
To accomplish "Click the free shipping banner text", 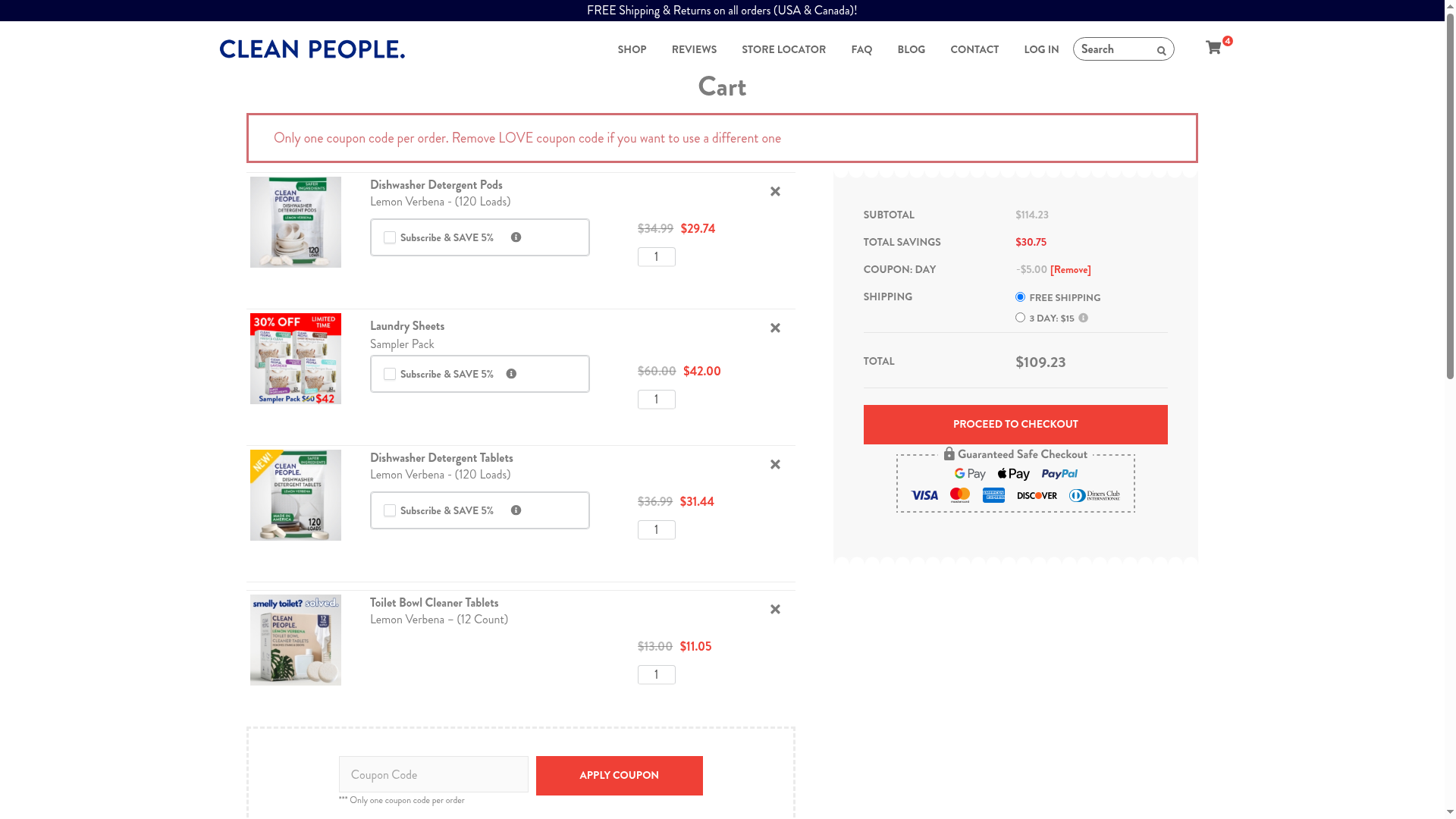I will tap(722, 11).
